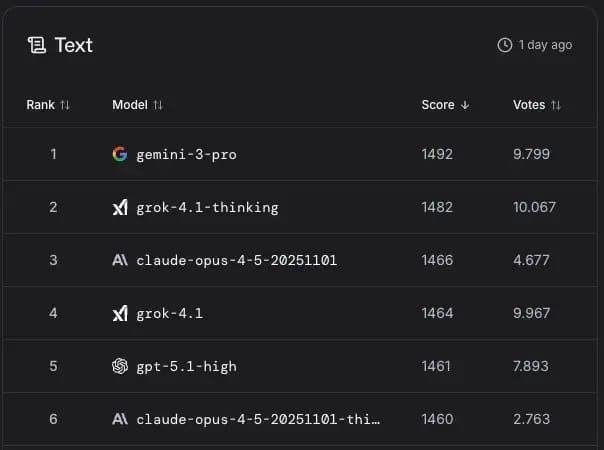The width and height of the screenshot is (604, 450).
Task: Click the OpenAI logo beside gpt-5.1-high
Action: 120,366
